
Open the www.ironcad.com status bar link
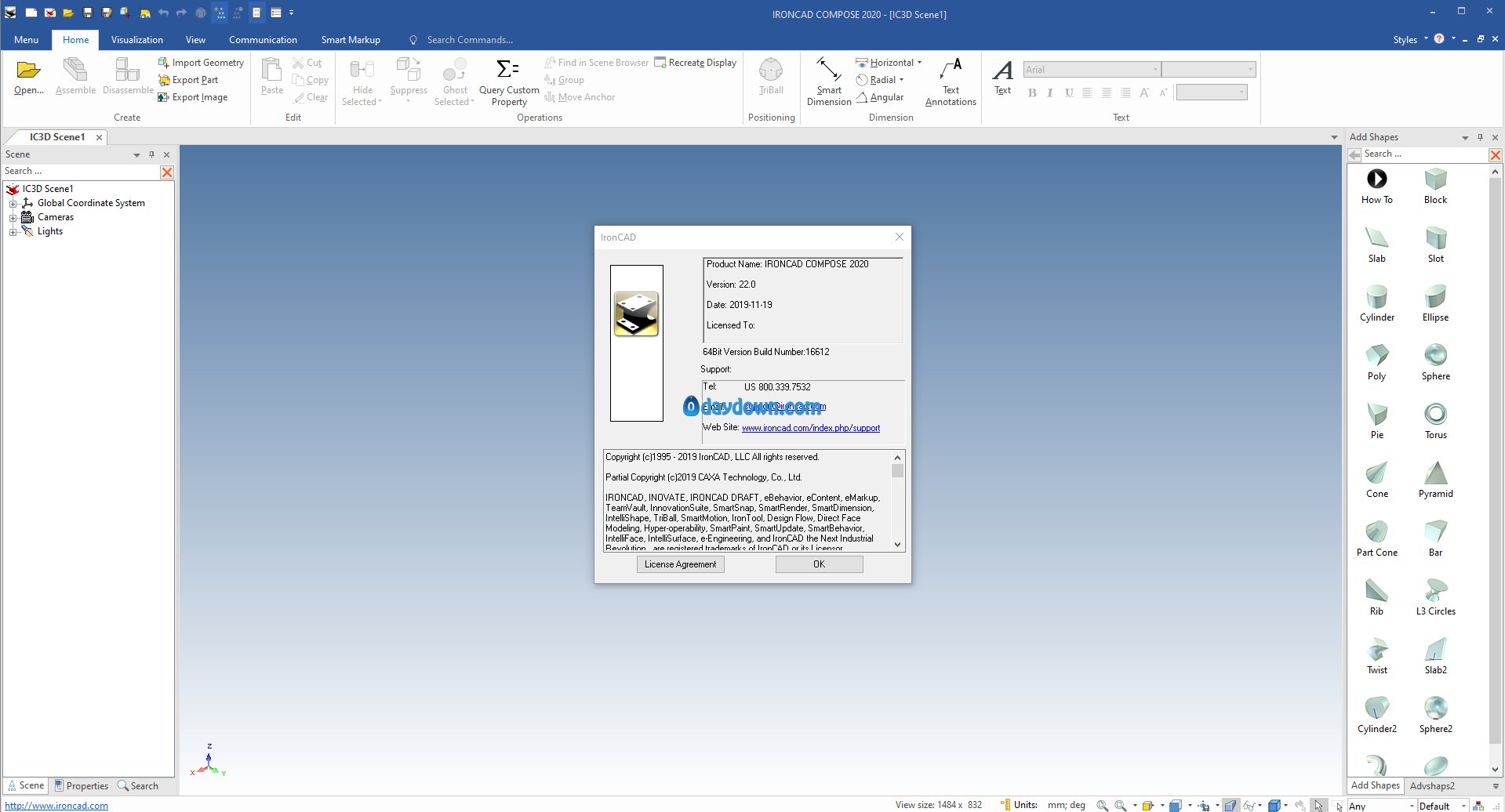click(x=56, y=806)
